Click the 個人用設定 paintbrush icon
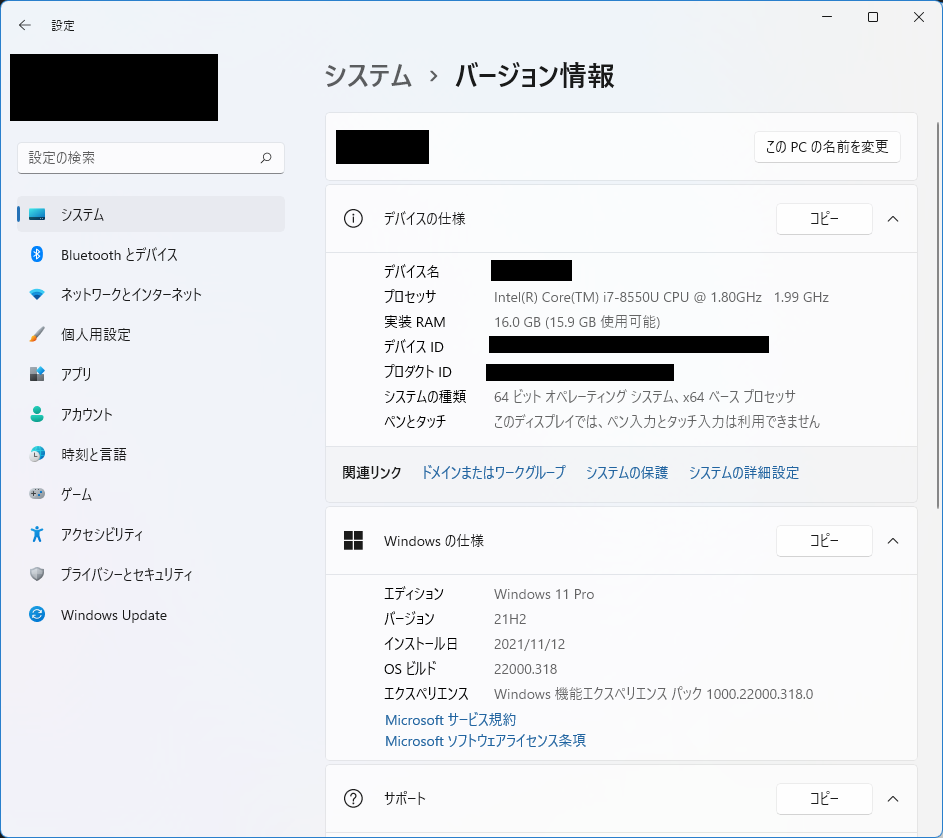This screenshot has width=943, height=838. [x=37, y=335]
